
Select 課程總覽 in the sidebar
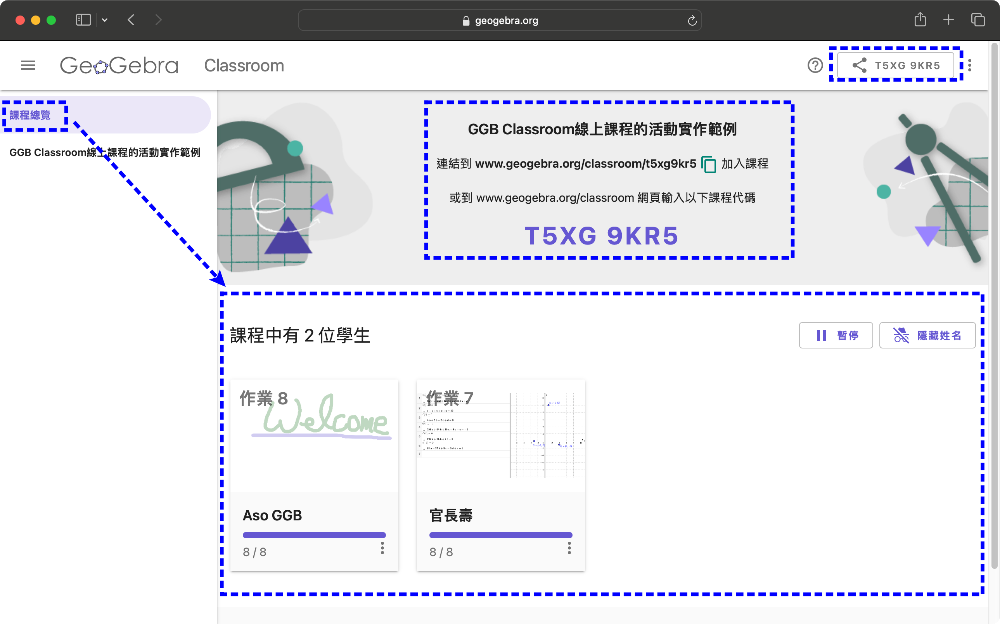pos(105,115)
